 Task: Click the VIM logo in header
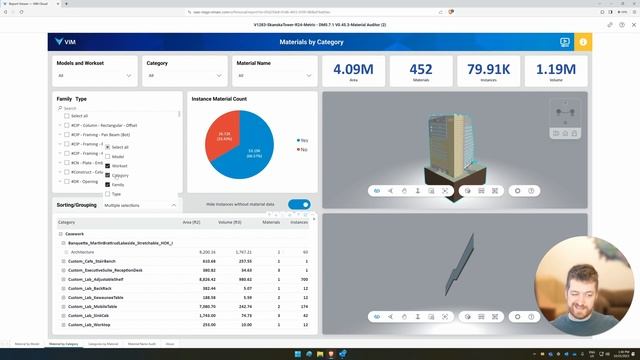tap(65, 42)
